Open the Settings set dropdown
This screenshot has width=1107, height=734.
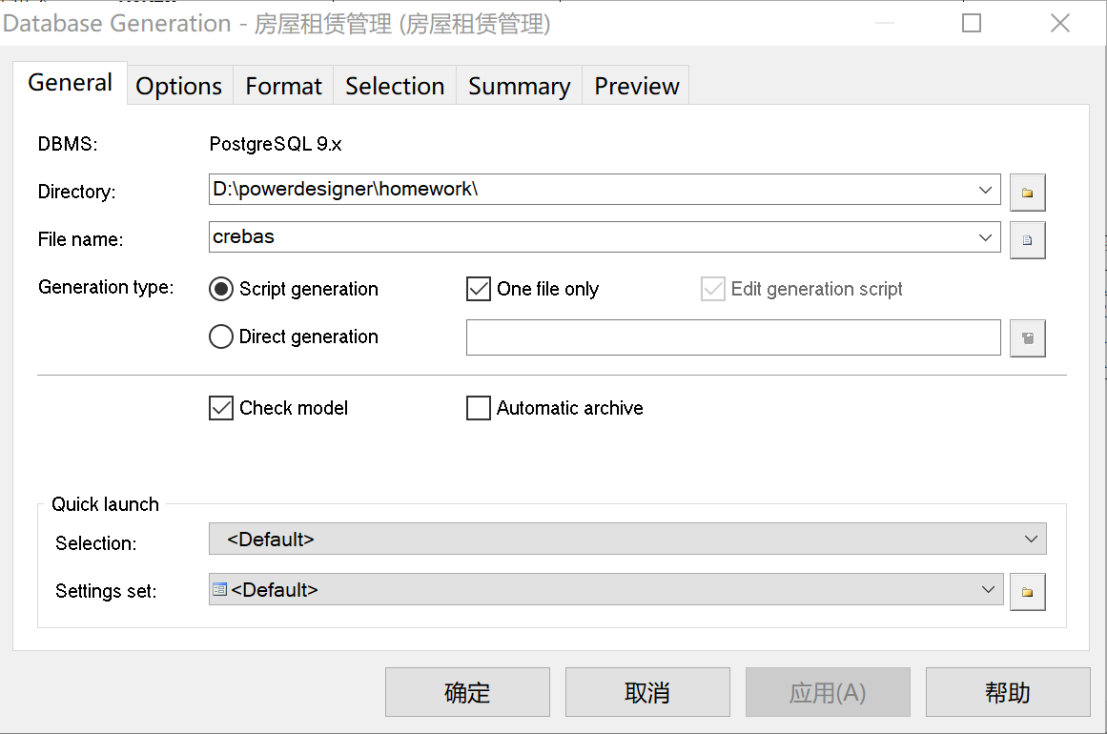point(988,590)
